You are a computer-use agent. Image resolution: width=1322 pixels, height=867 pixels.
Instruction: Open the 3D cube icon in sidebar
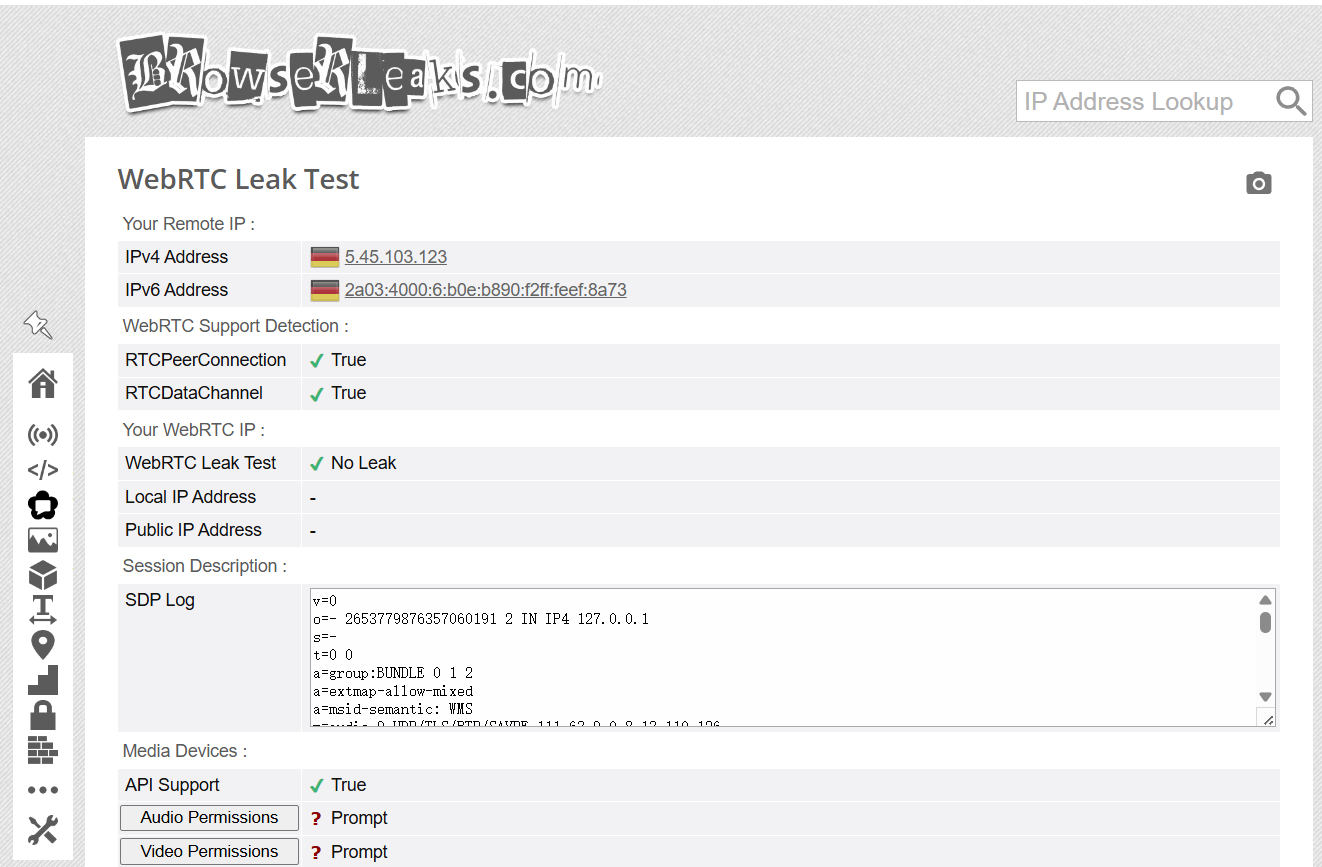click(x=43, y=575)
